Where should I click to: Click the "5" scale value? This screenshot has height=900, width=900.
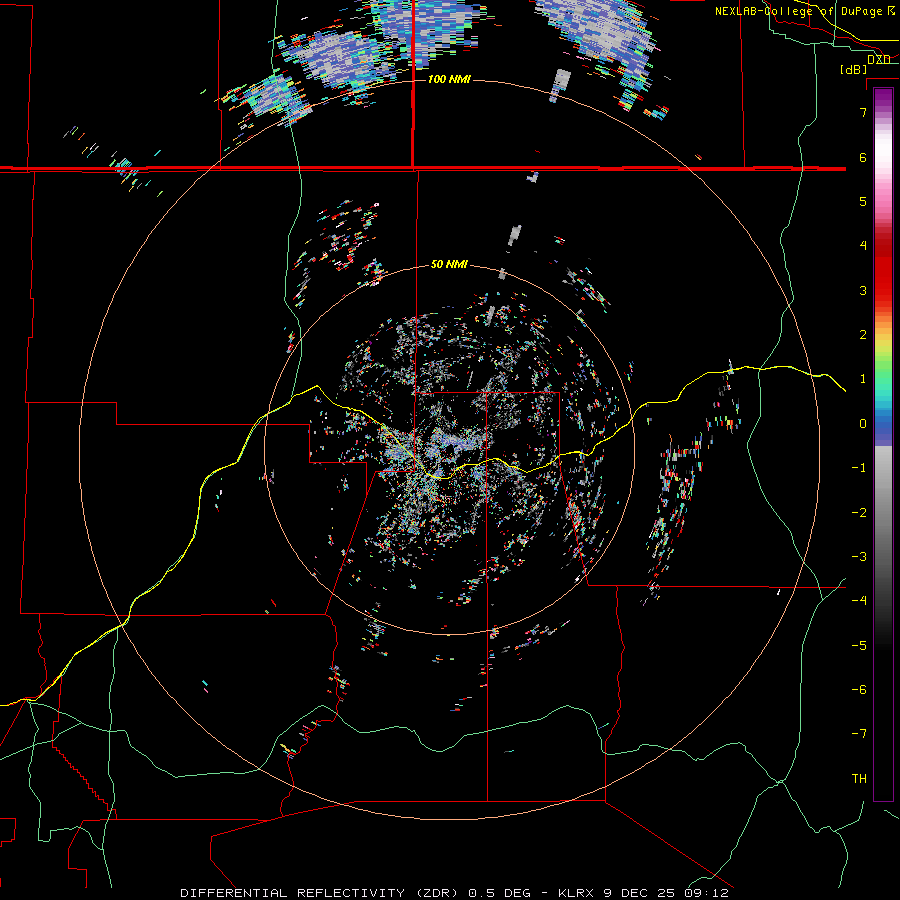(863, 201)
